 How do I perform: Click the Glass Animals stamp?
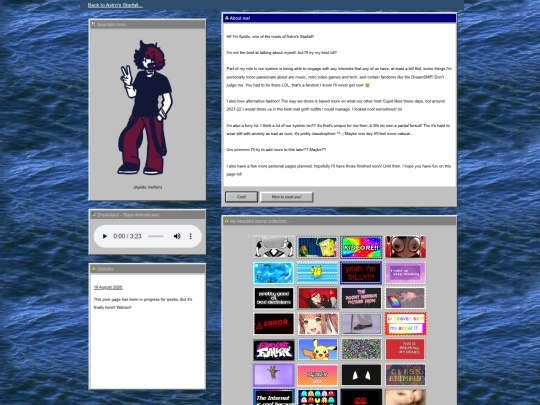click(x=405, y=375)
